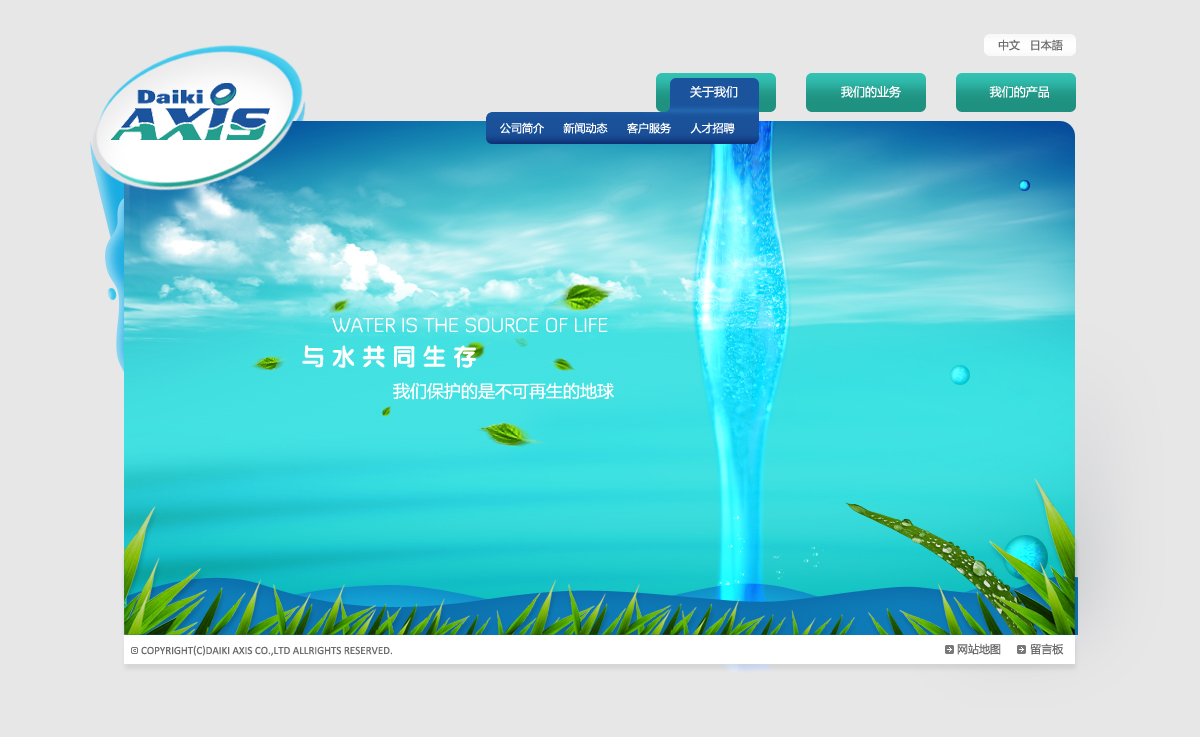Open 人才招聘 in the submenu
The width and height of the screenshot is (1200, 737).
[712, 129]
